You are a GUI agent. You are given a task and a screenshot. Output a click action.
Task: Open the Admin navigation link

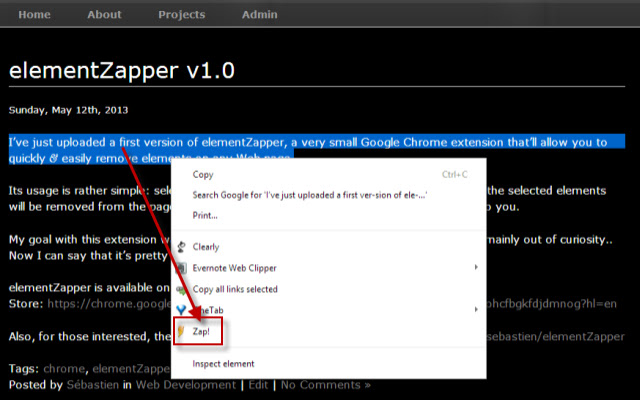point(260,14)
